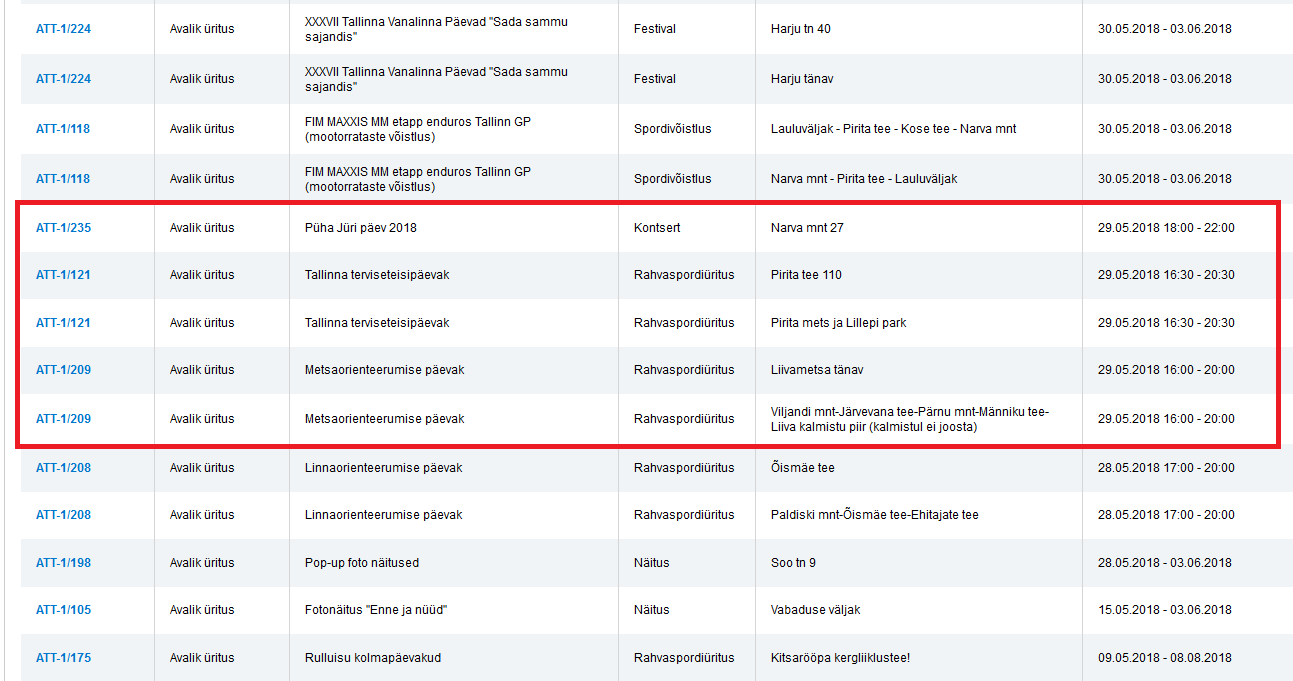Open ATT-1/224 link for Harju tn 40 row
The height and width of the screenshot is (681, 1293).
point(63,29)
